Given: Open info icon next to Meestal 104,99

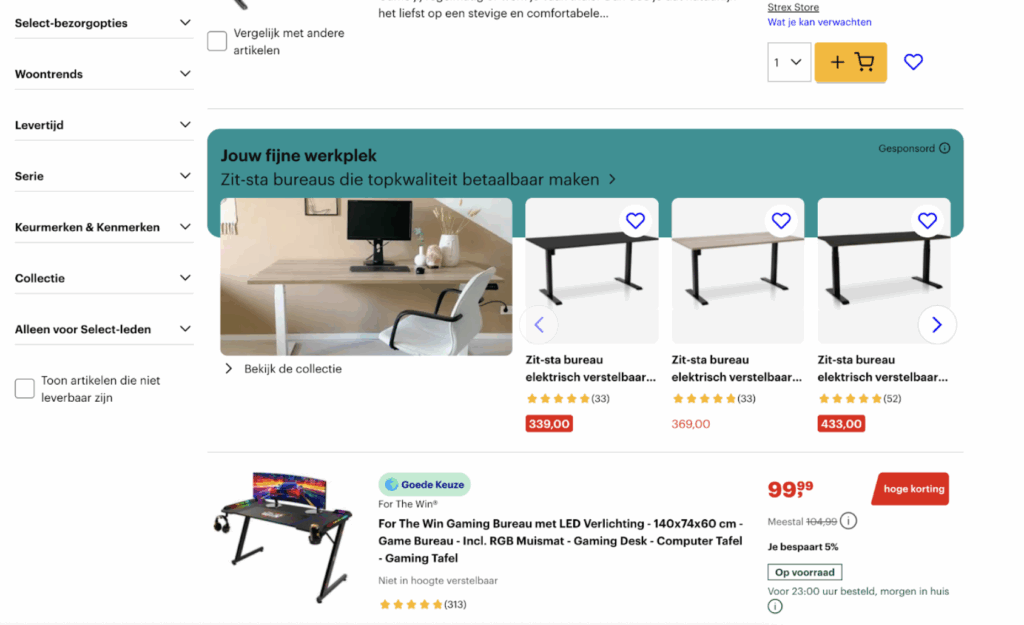Looking at the screenshot, I should (848, 521).
